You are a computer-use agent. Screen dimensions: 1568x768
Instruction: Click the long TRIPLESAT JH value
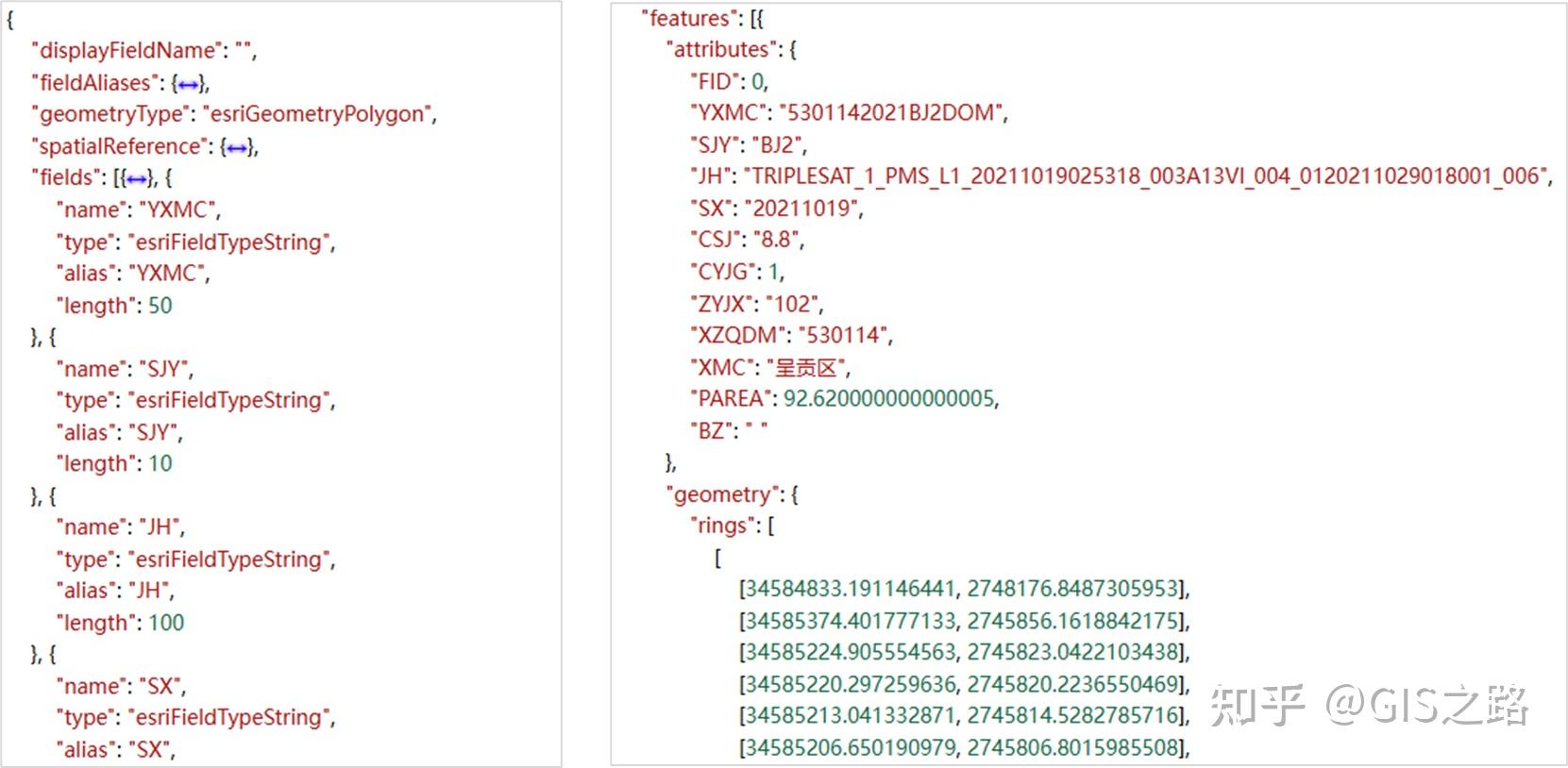click(x=1146, y=176)
